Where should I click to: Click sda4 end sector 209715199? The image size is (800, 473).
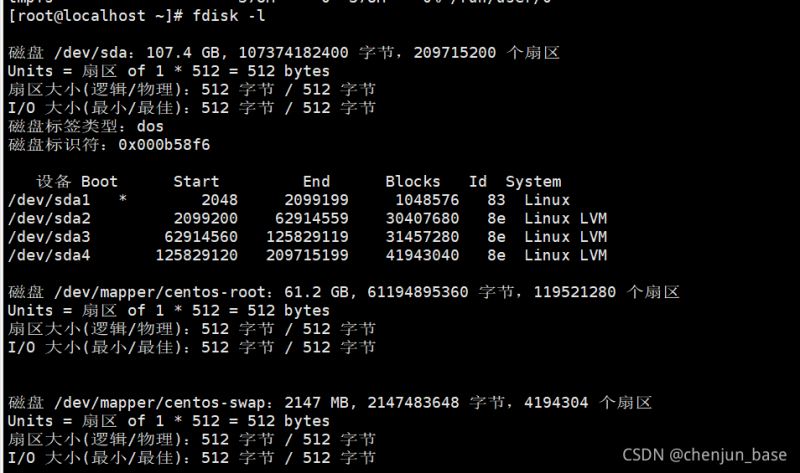tap(307, 255)
